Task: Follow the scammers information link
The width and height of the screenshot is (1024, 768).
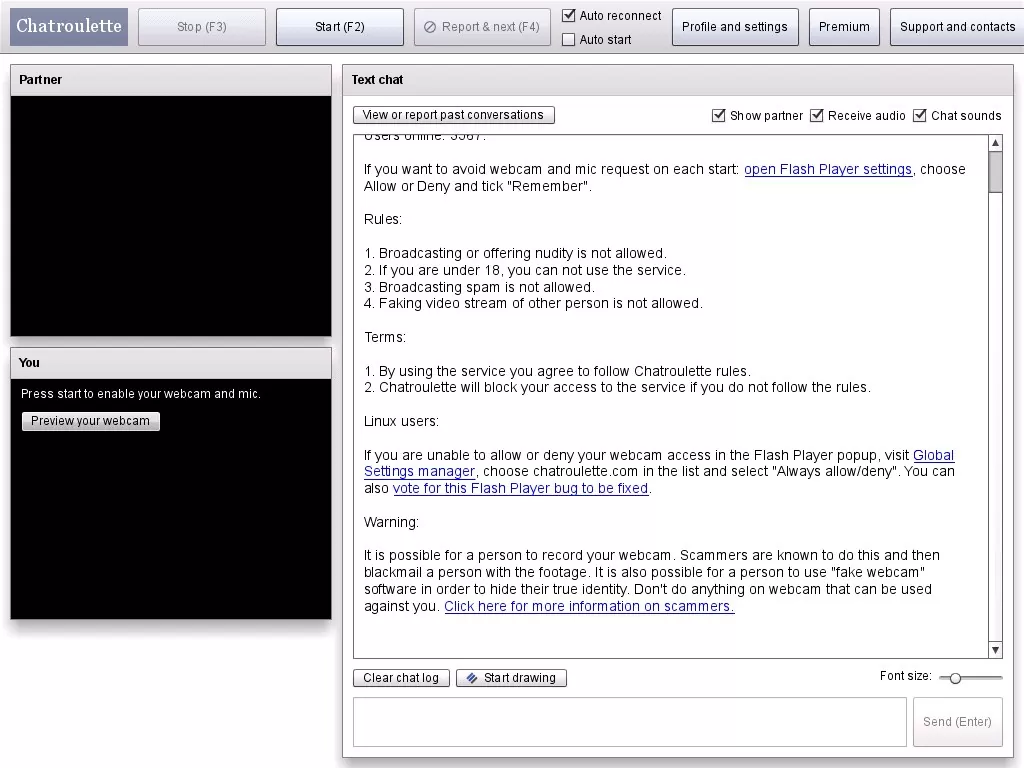Action: coord(589,606)
